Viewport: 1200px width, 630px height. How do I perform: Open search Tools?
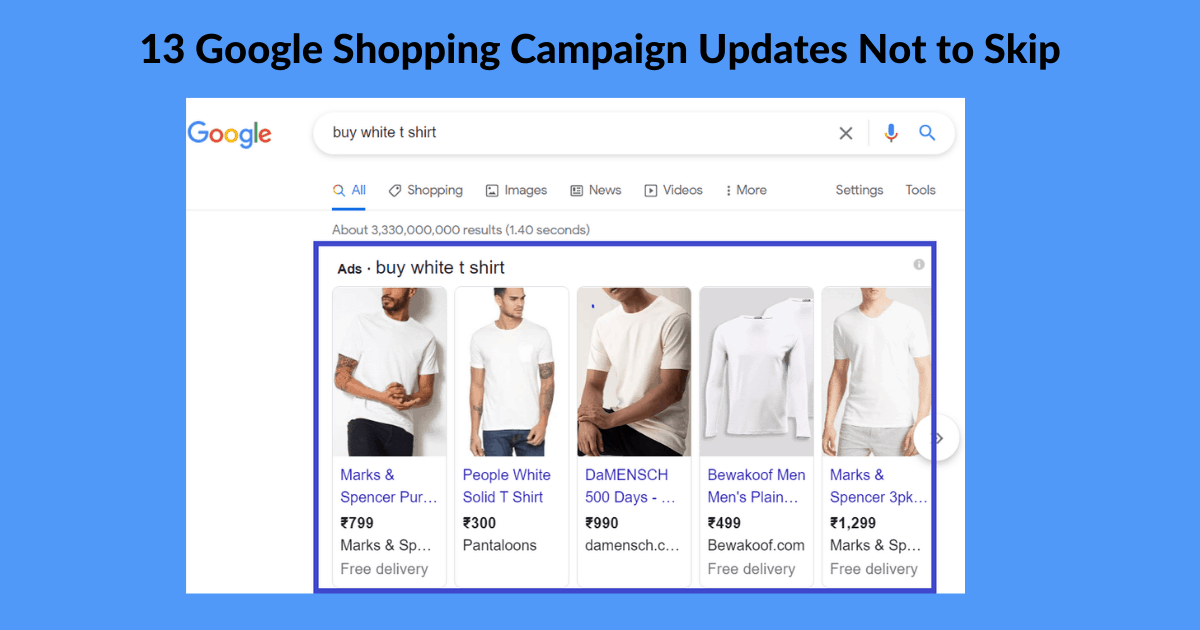921,190
